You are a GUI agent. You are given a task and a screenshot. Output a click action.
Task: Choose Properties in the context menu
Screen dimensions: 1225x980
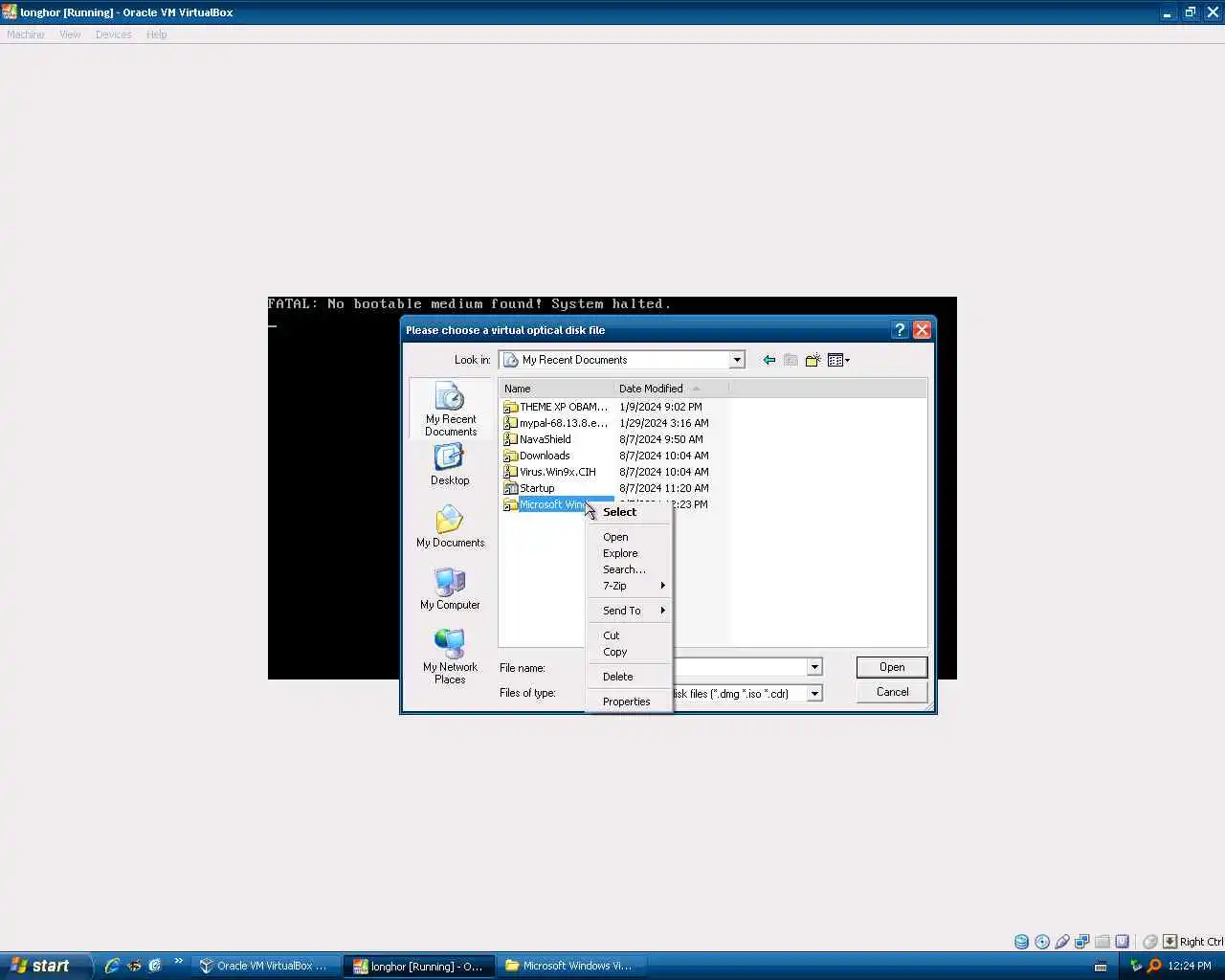click(x=629, y=702)
